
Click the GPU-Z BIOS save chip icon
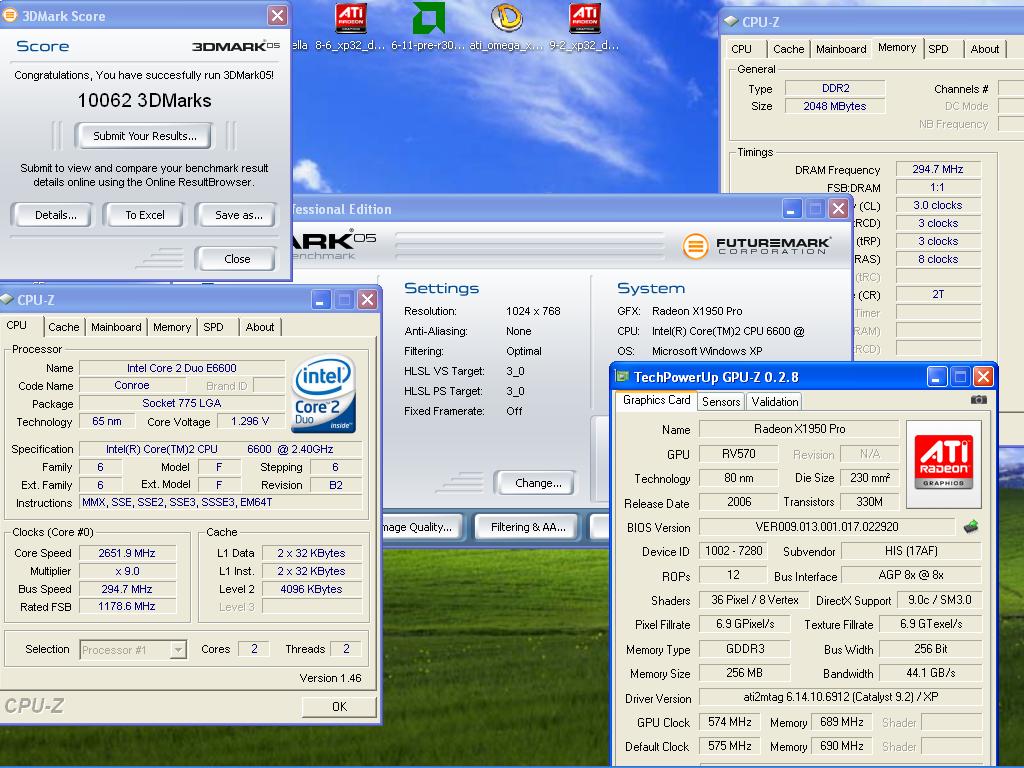point(971,526)
